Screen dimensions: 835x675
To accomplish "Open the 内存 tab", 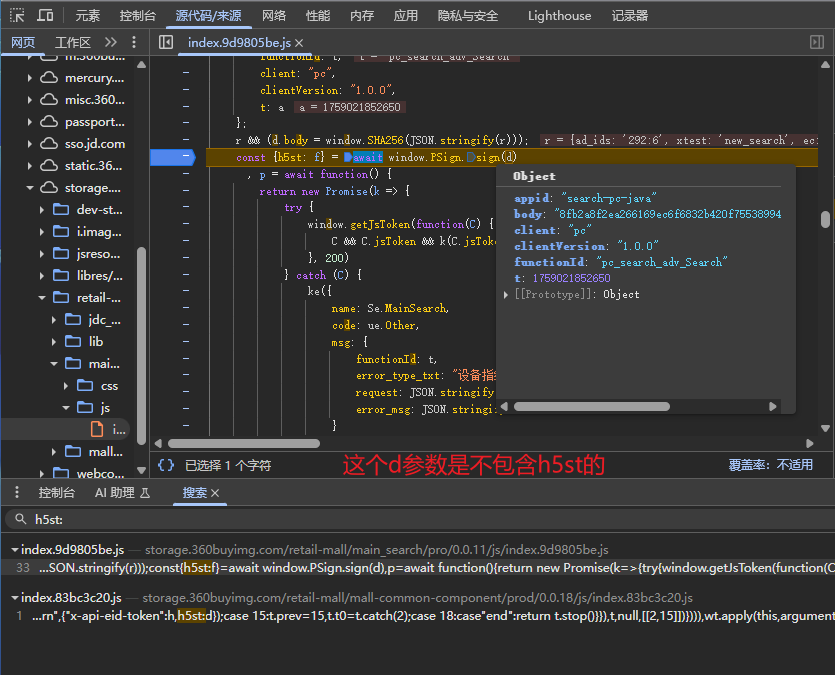I will tap(362, 16).
